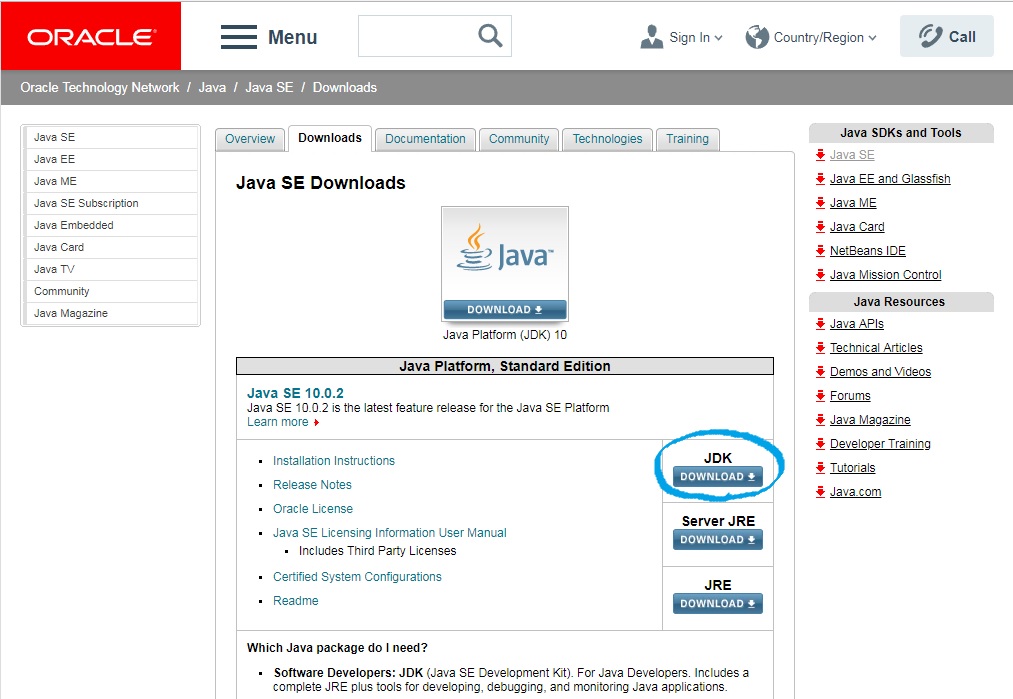This screenshot has height=699, width=1013.
Task: Click the JRE Download button
Action: 718,603
